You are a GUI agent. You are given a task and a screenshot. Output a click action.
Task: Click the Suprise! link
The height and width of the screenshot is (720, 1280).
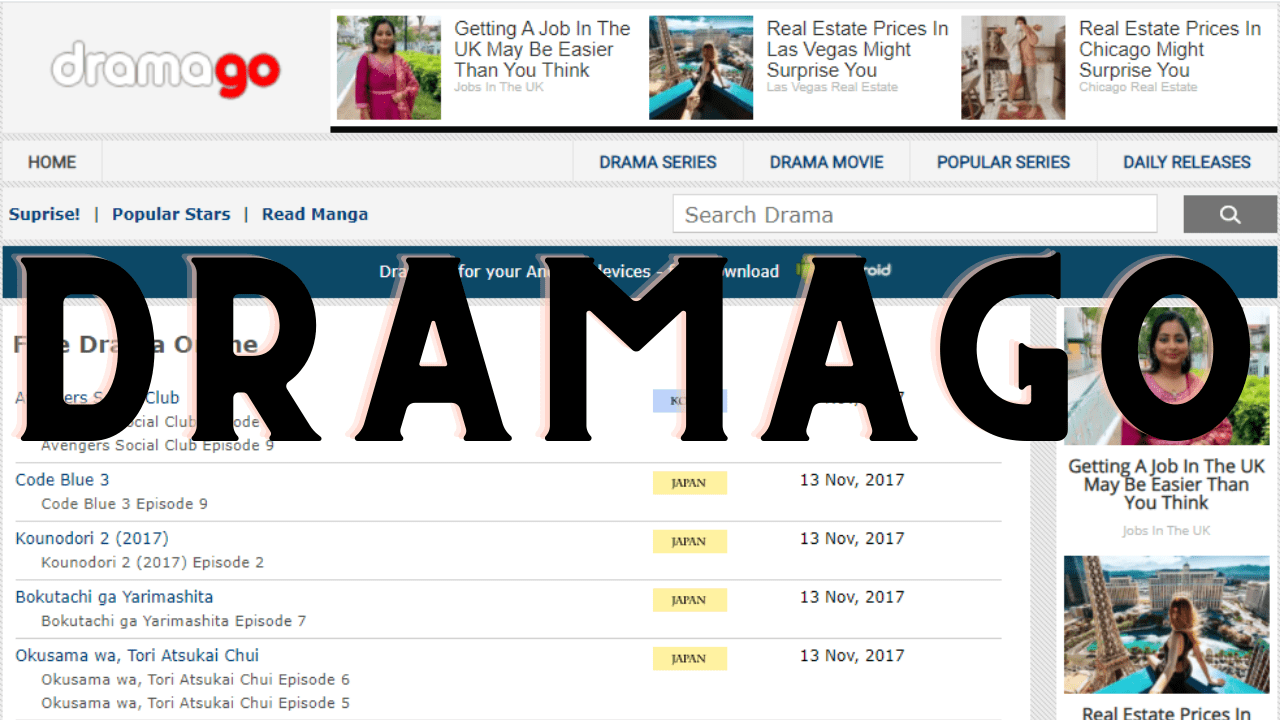(45, 214)
